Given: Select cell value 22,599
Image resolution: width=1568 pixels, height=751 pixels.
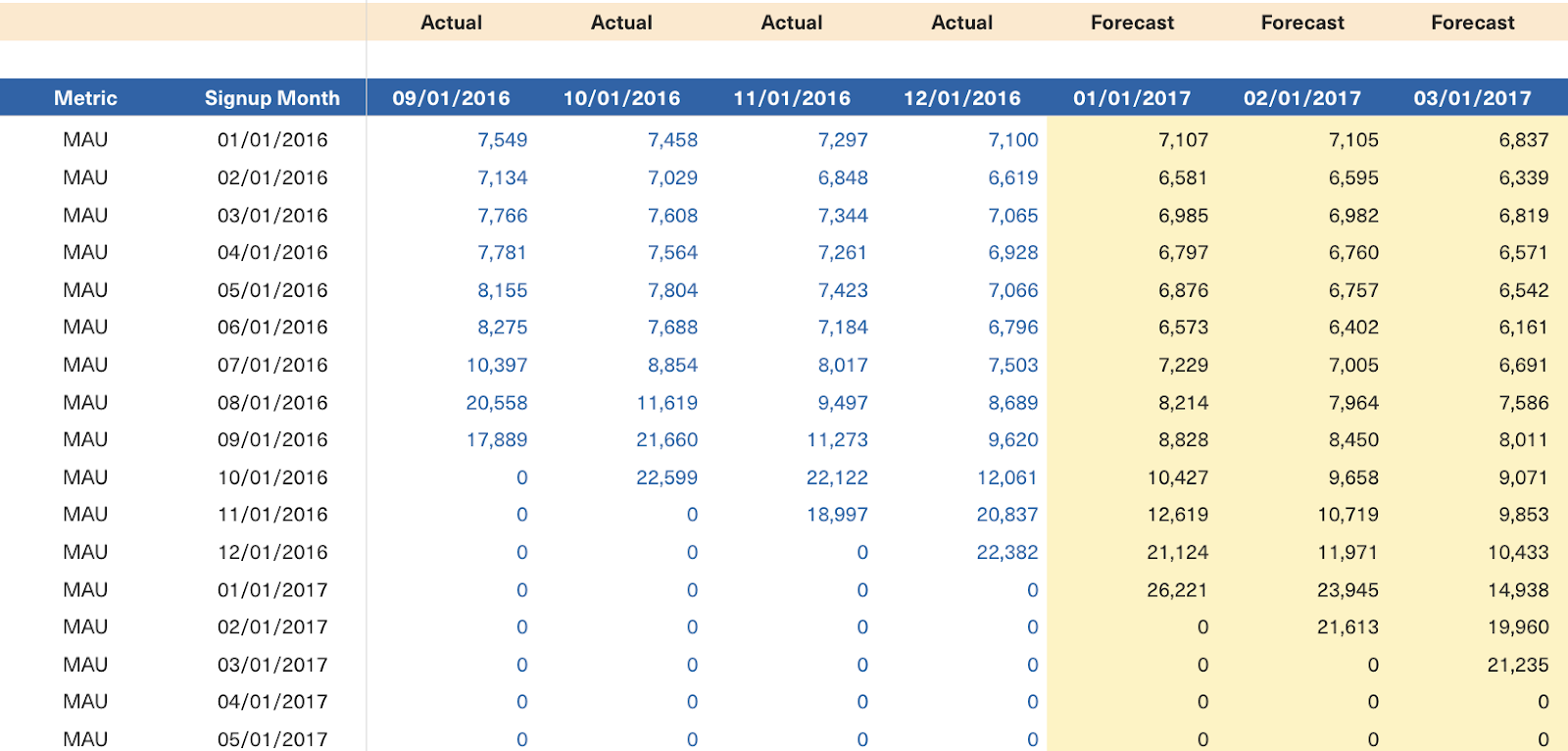Looking at the screenshot, I should click(x=667, y=478).
